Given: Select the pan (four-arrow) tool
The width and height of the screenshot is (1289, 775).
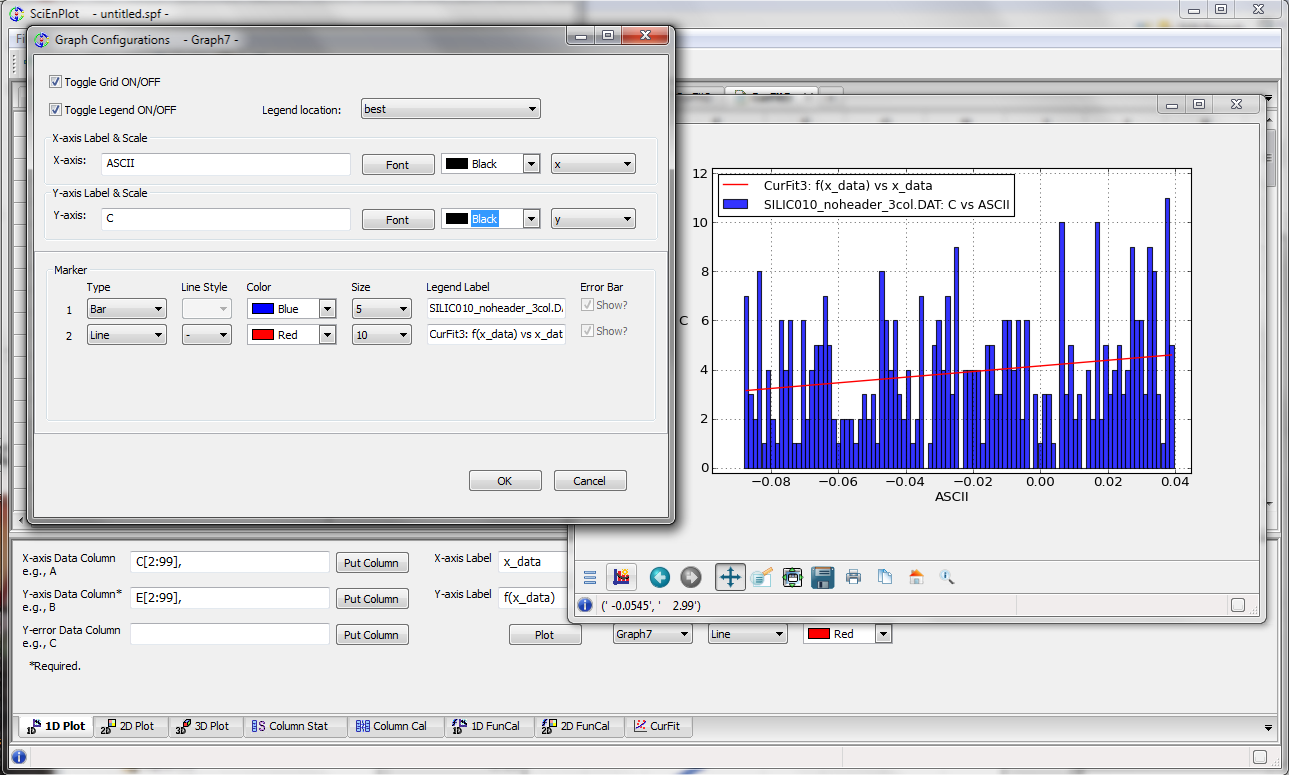Looking at the screenshot, I should (x=730, y=577).
